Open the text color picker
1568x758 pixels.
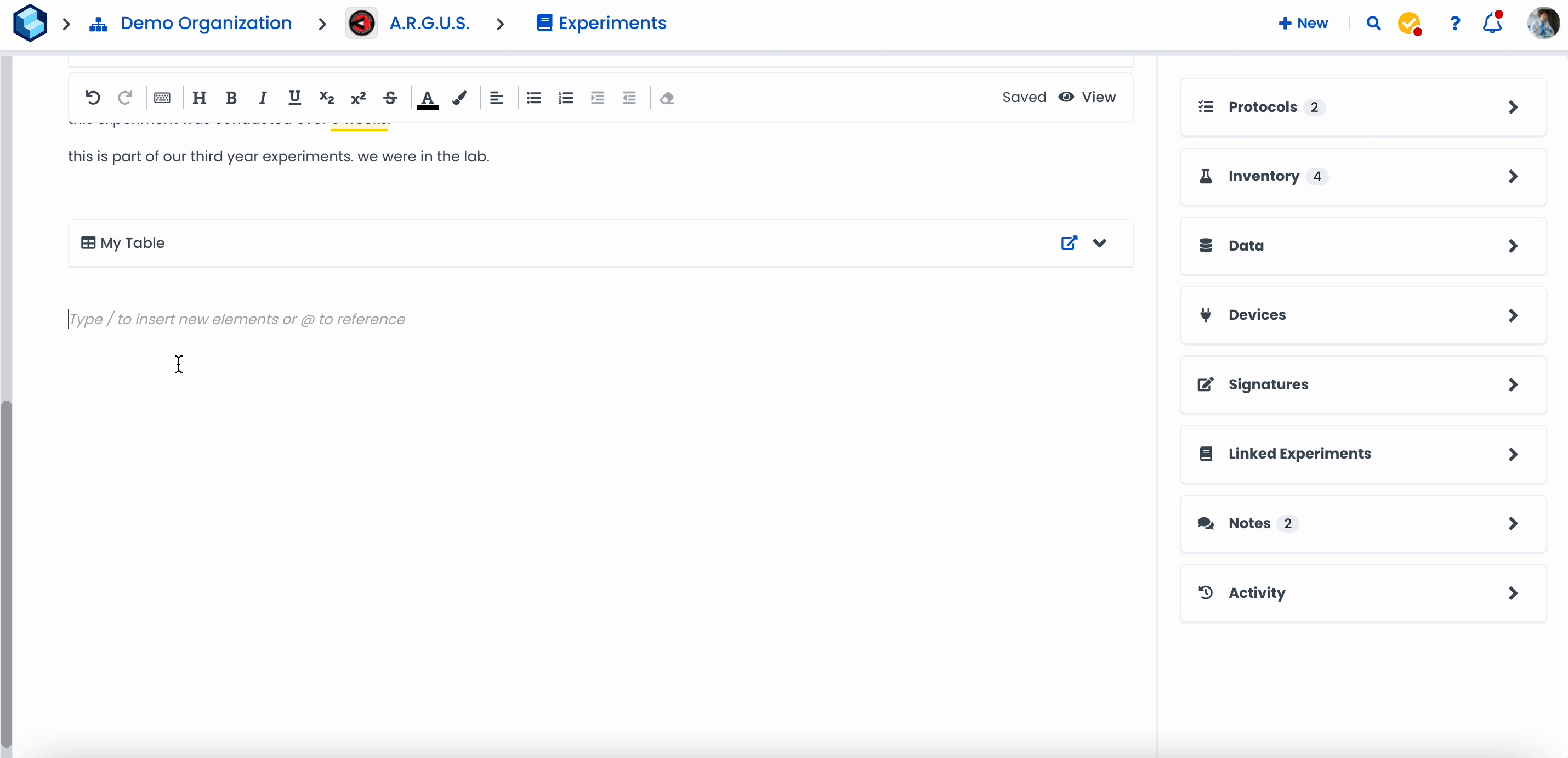pyautogui.click(x=427, y=98)
